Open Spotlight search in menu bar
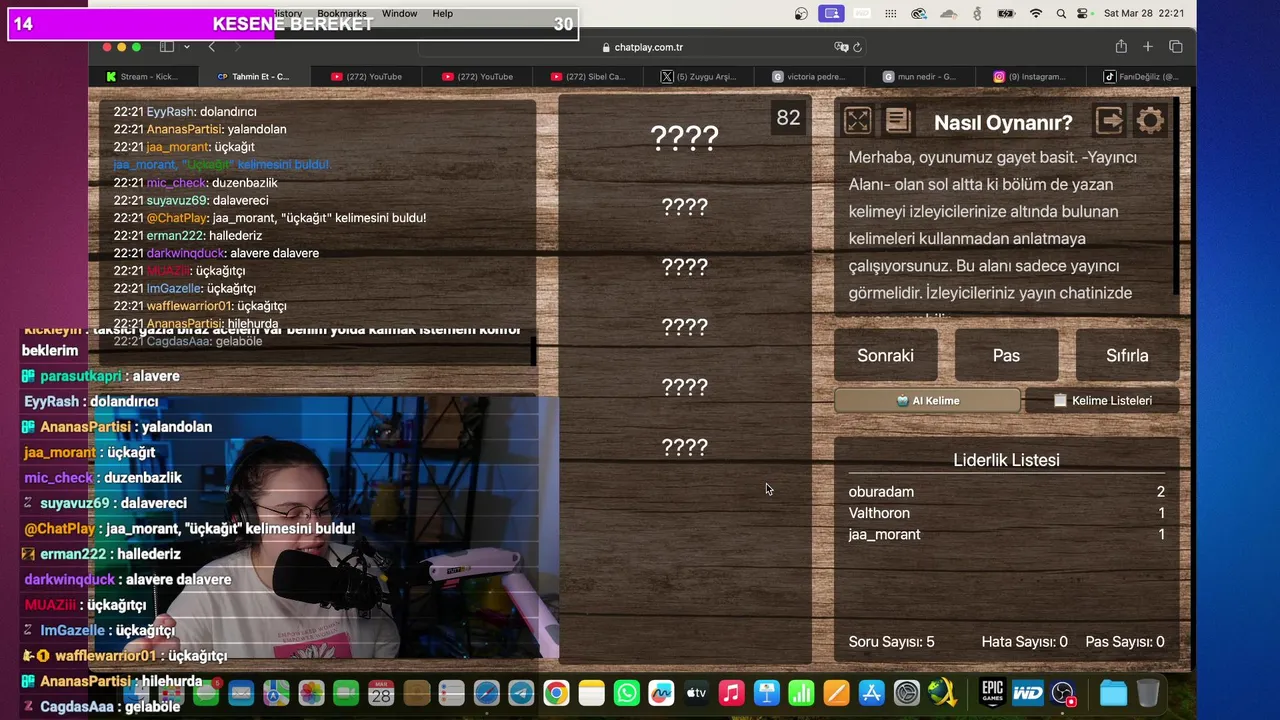 pyautogui.click(x=1062, y=14)
